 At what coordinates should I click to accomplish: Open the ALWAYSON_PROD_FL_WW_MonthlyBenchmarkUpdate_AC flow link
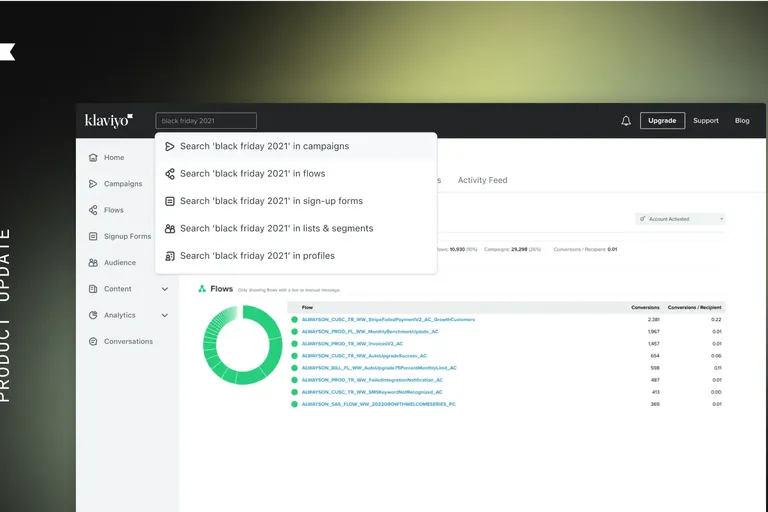coord(370,332)
